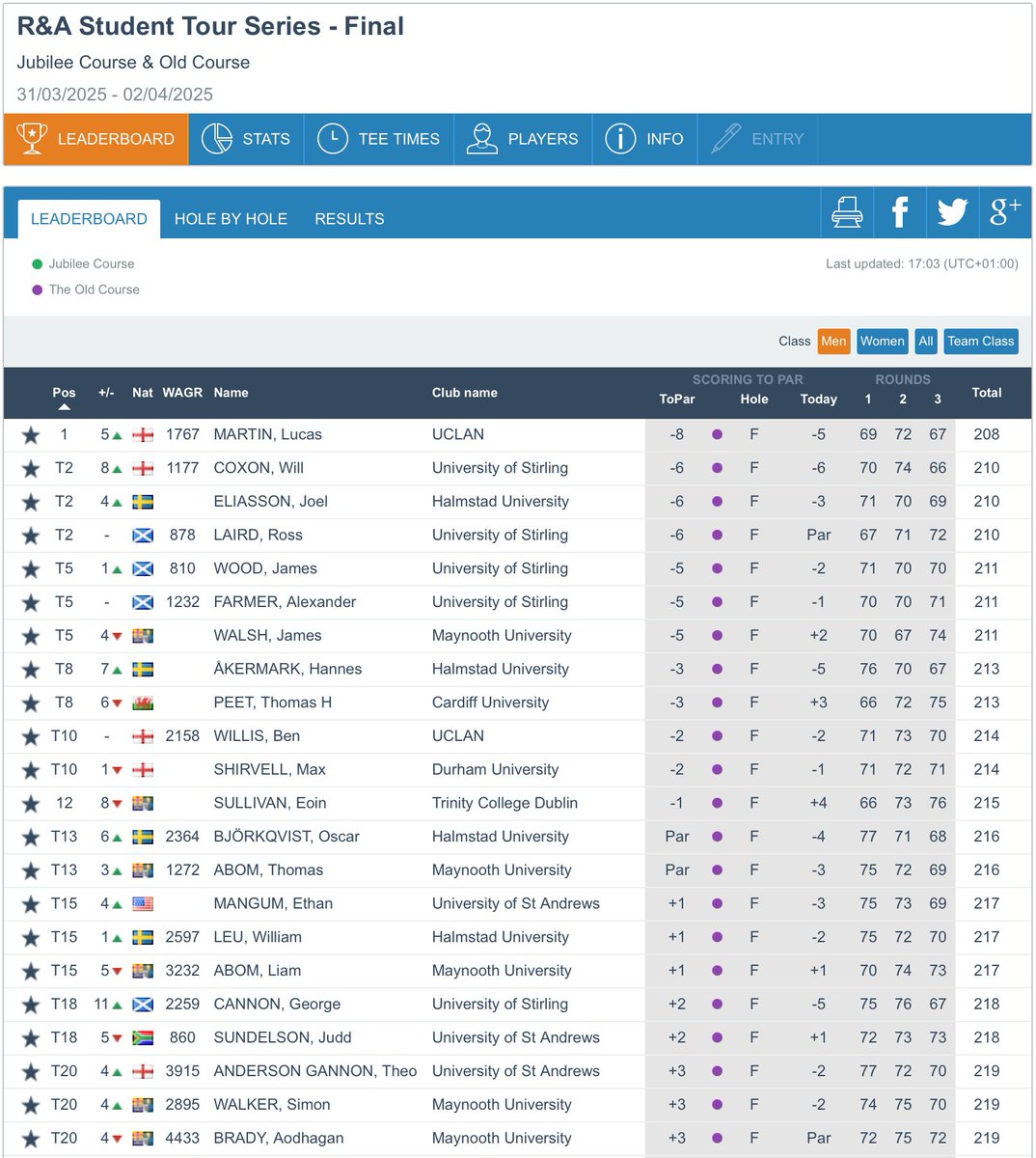The width and height of the screenshot is (1036, 1158).
Task: Open the Leaderboard trophy tab
Action: pyautogui.click(x=95, y=139)
